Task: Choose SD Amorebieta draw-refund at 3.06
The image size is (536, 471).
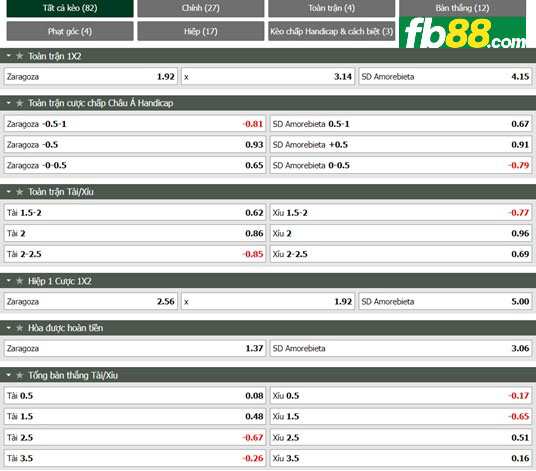Action: [401, 348]
